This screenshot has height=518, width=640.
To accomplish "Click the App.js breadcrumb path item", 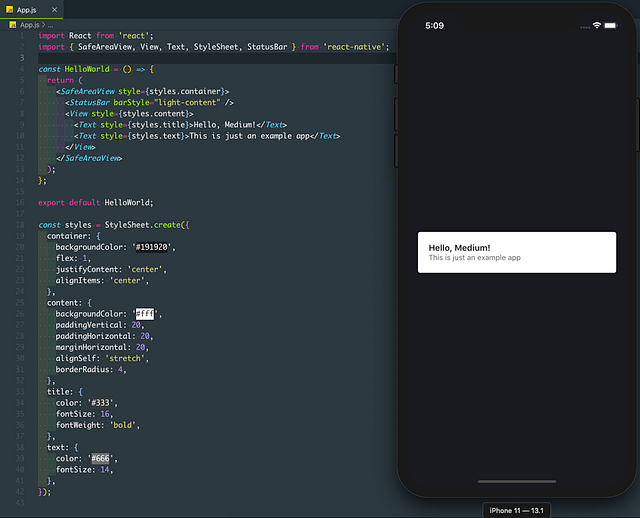I will tap(29, 25).
